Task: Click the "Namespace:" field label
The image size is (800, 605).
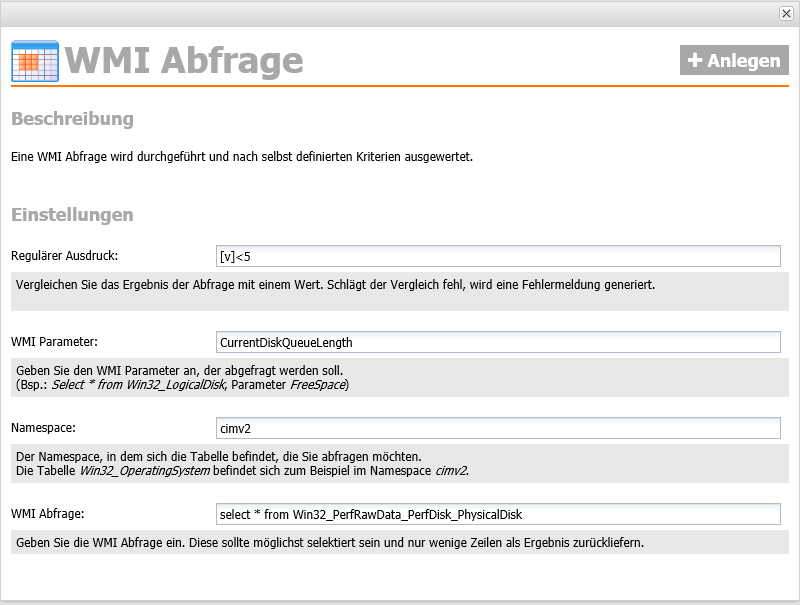Action: click(43, 428)
